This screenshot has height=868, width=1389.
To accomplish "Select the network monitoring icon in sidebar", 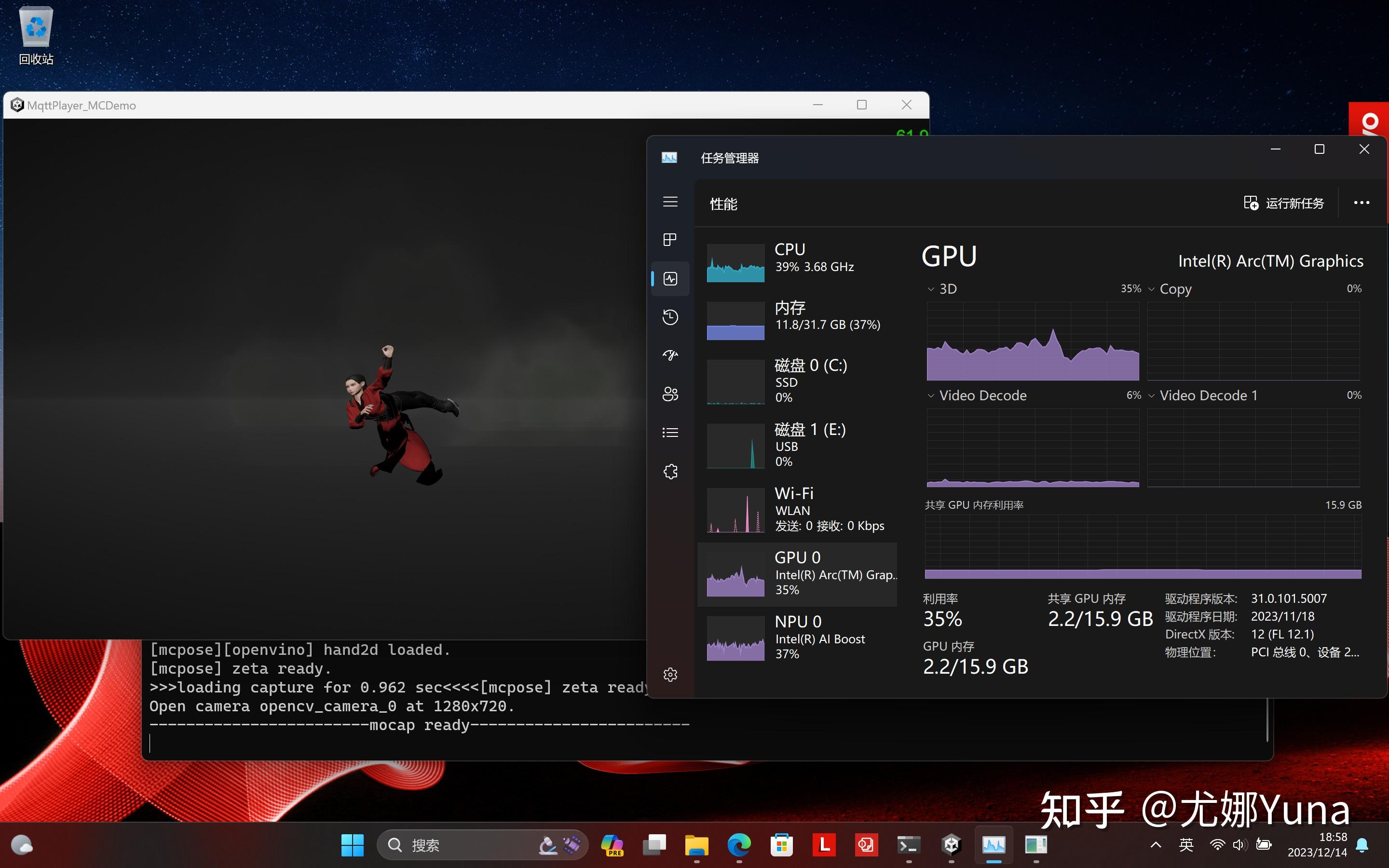I will point(670,355).
